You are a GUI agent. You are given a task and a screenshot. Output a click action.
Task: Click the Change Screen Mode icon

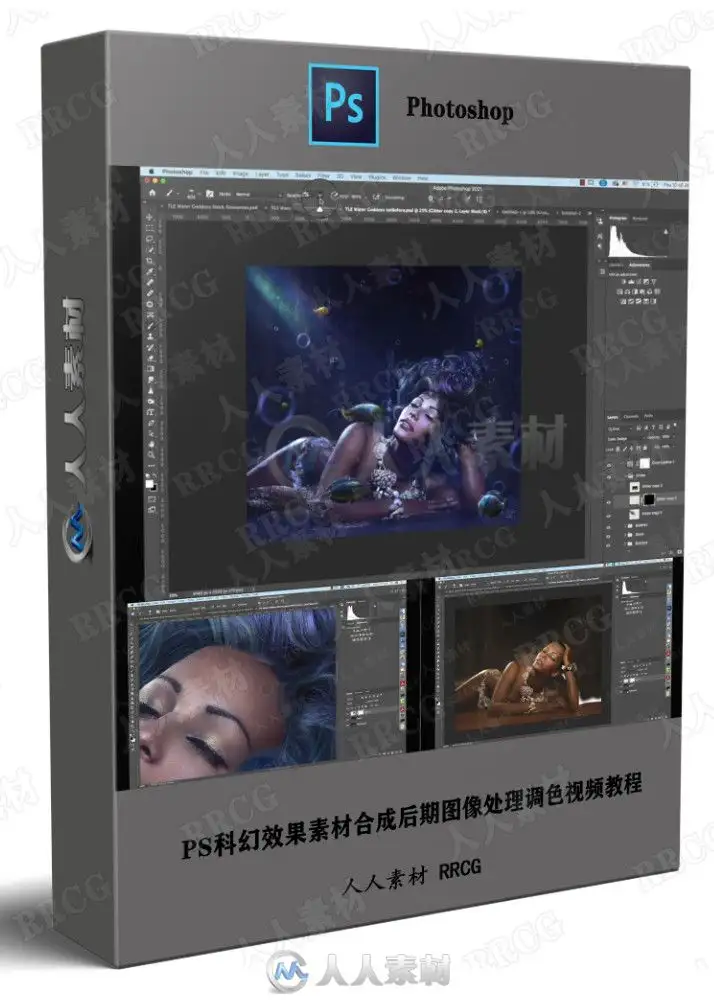[150, 509]
